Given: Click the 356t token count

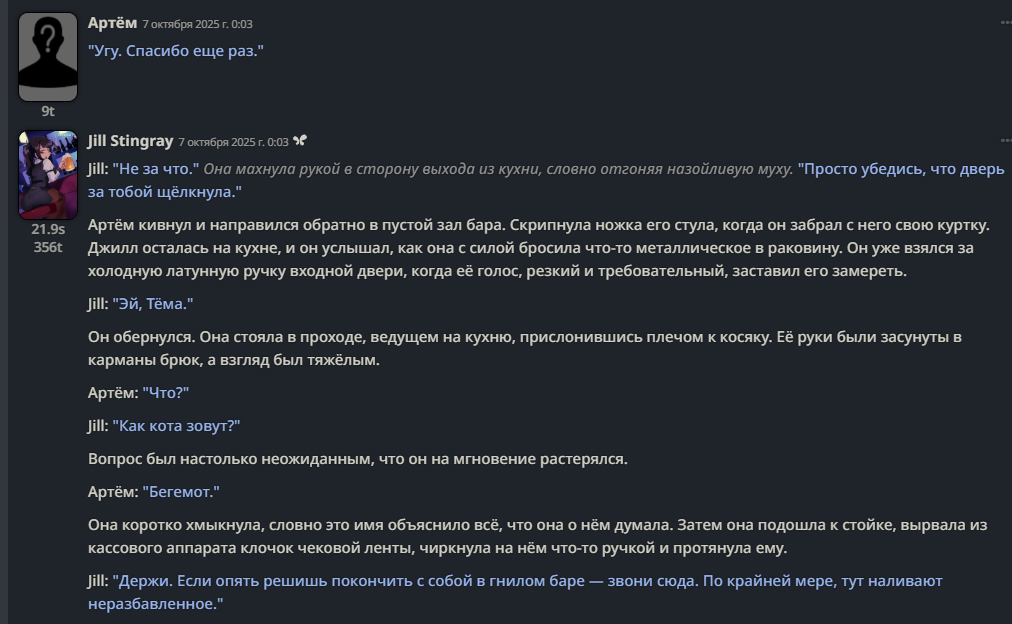Looking at the screenshot, I should (48, 246).
